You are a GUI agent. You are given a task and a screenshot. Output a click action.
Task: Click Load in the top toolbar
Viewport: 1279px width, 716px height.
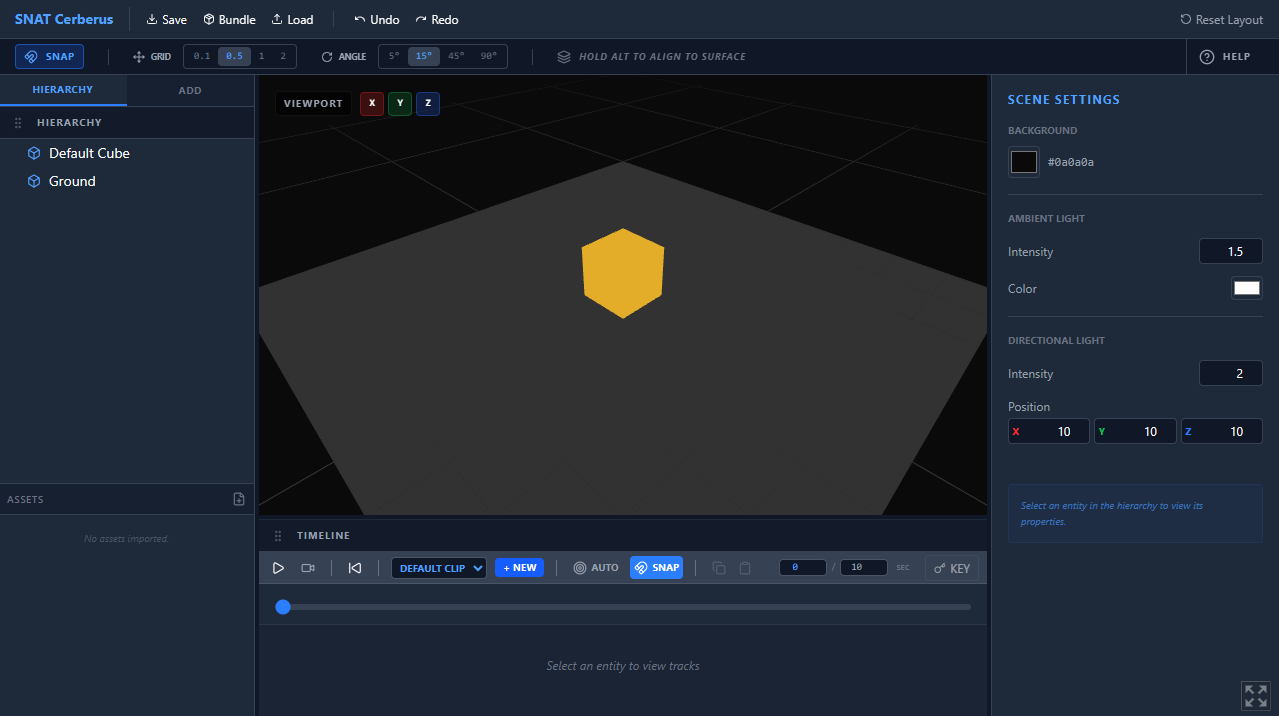[x=292, y=19]
